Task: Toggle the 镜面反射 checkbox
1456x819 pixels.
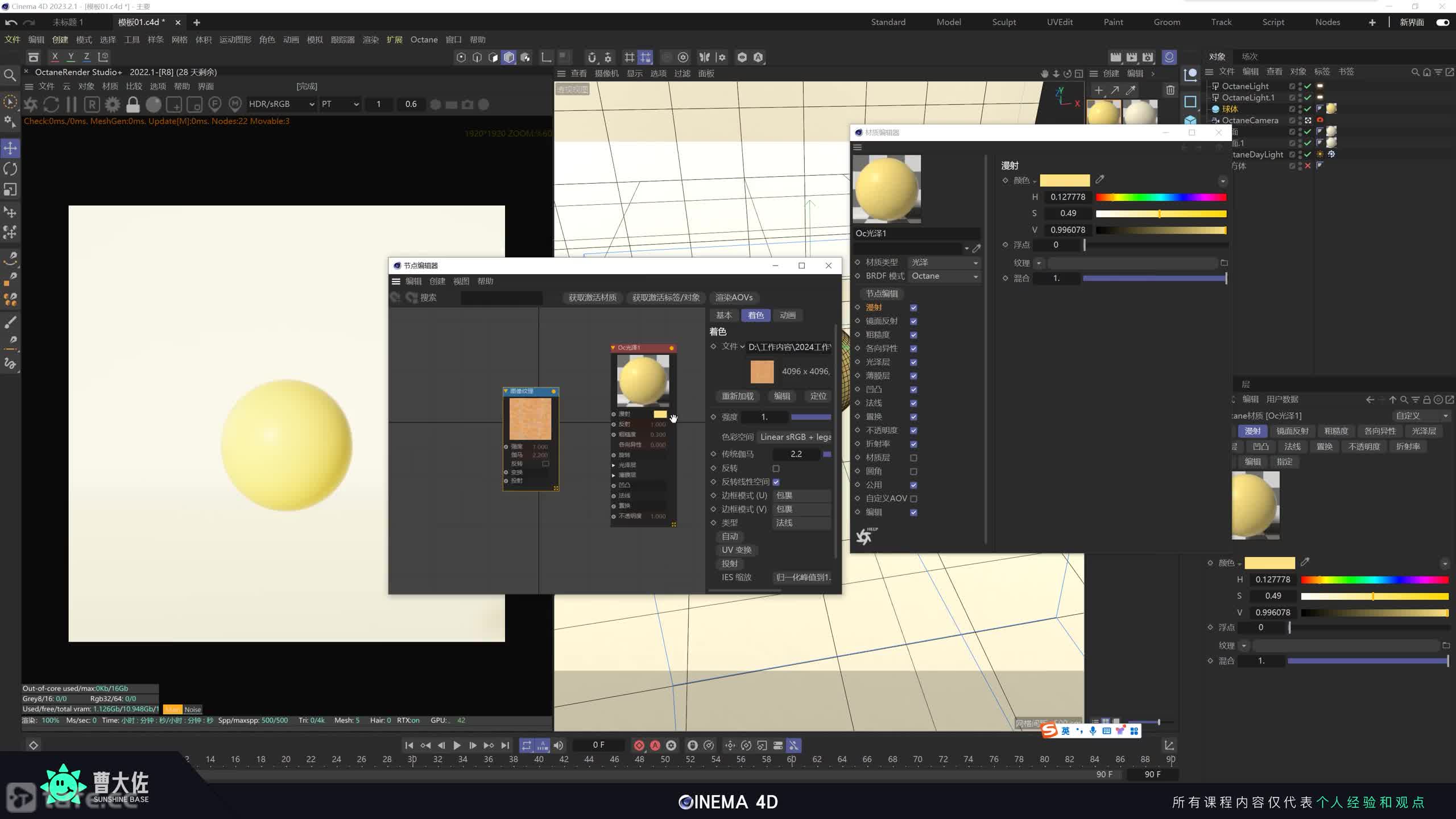Action: [913, 321]
